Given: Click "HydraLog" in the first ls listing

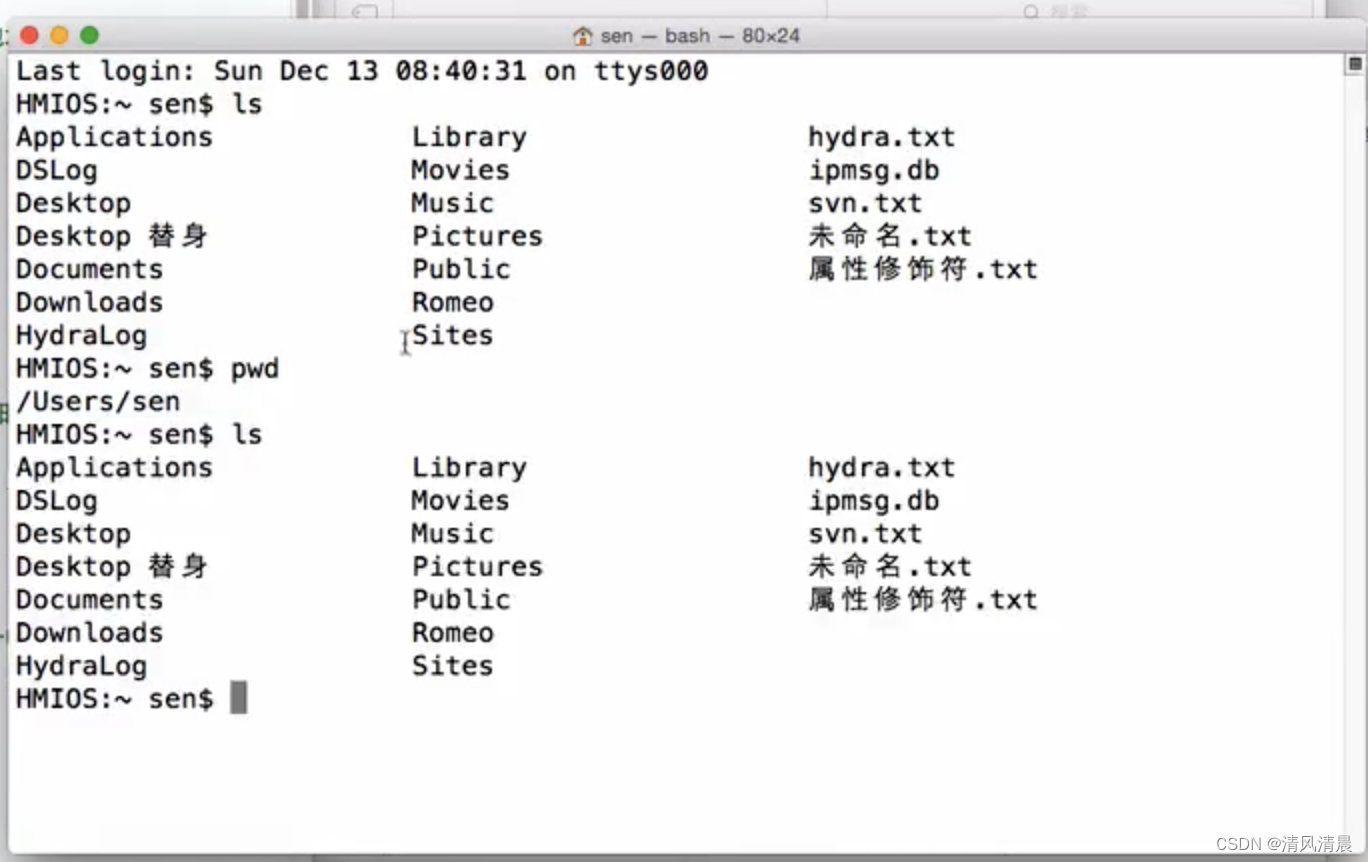Looking at the screenshot, I should [81, 336].
